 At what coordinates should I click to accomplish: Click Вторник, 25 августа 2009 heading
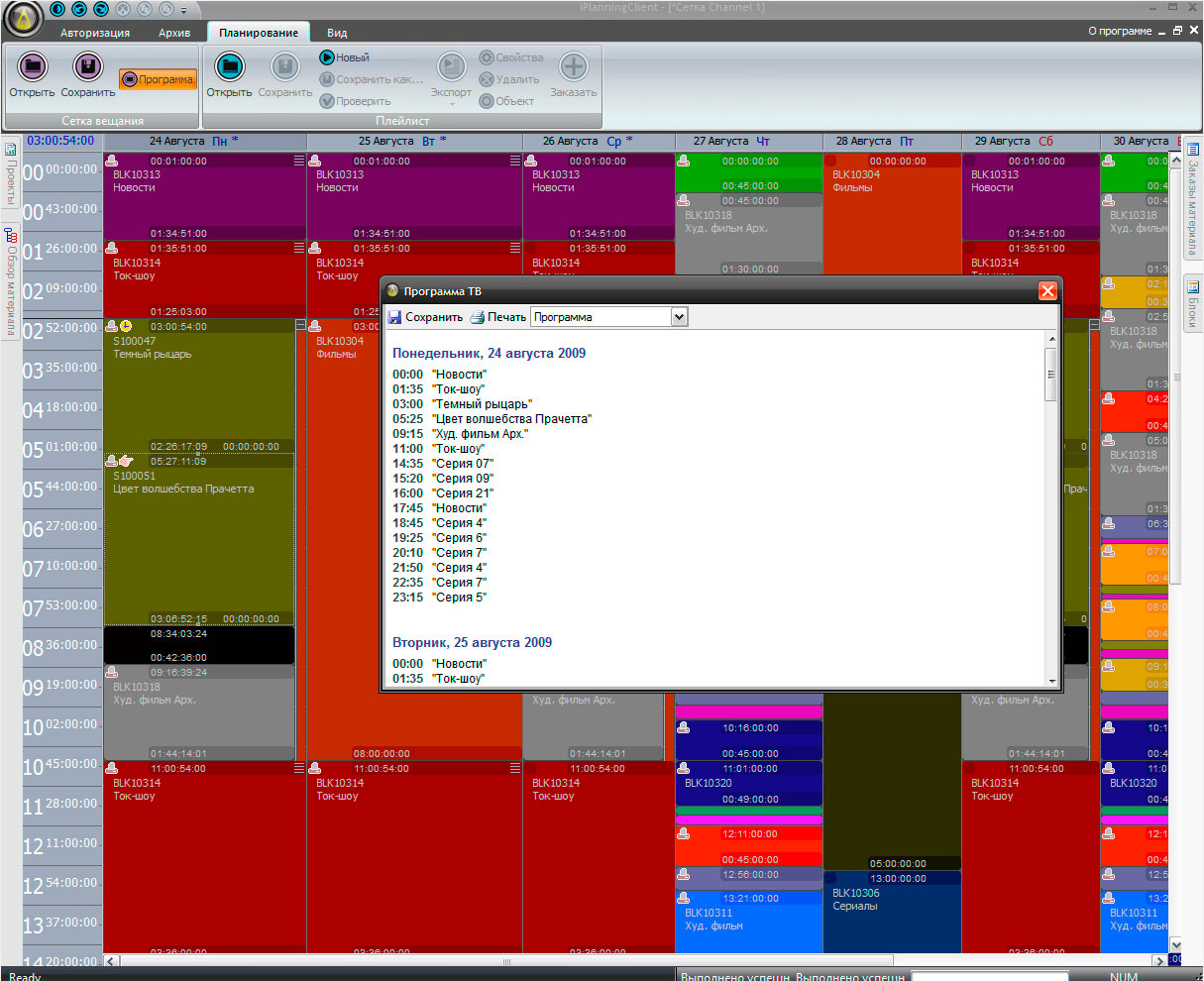[472, 642]
